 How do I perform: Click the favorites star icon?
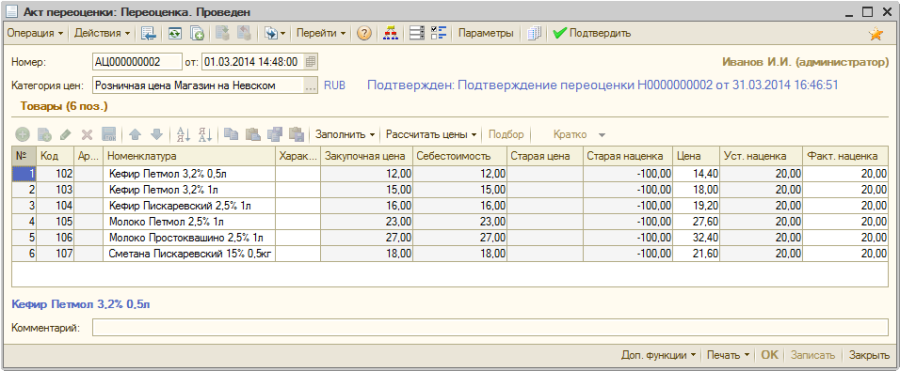(876, 34)
